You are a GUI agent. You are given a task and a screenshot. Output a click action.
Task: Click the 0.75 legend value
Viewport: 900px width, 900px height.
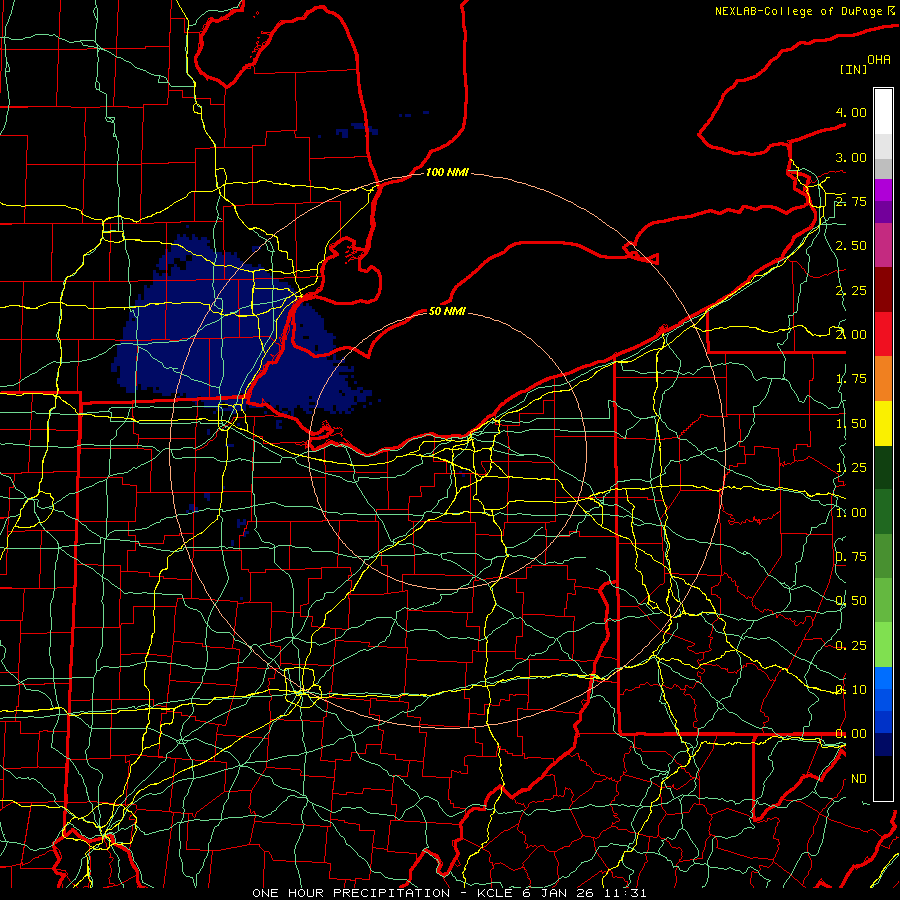(851, 557)
